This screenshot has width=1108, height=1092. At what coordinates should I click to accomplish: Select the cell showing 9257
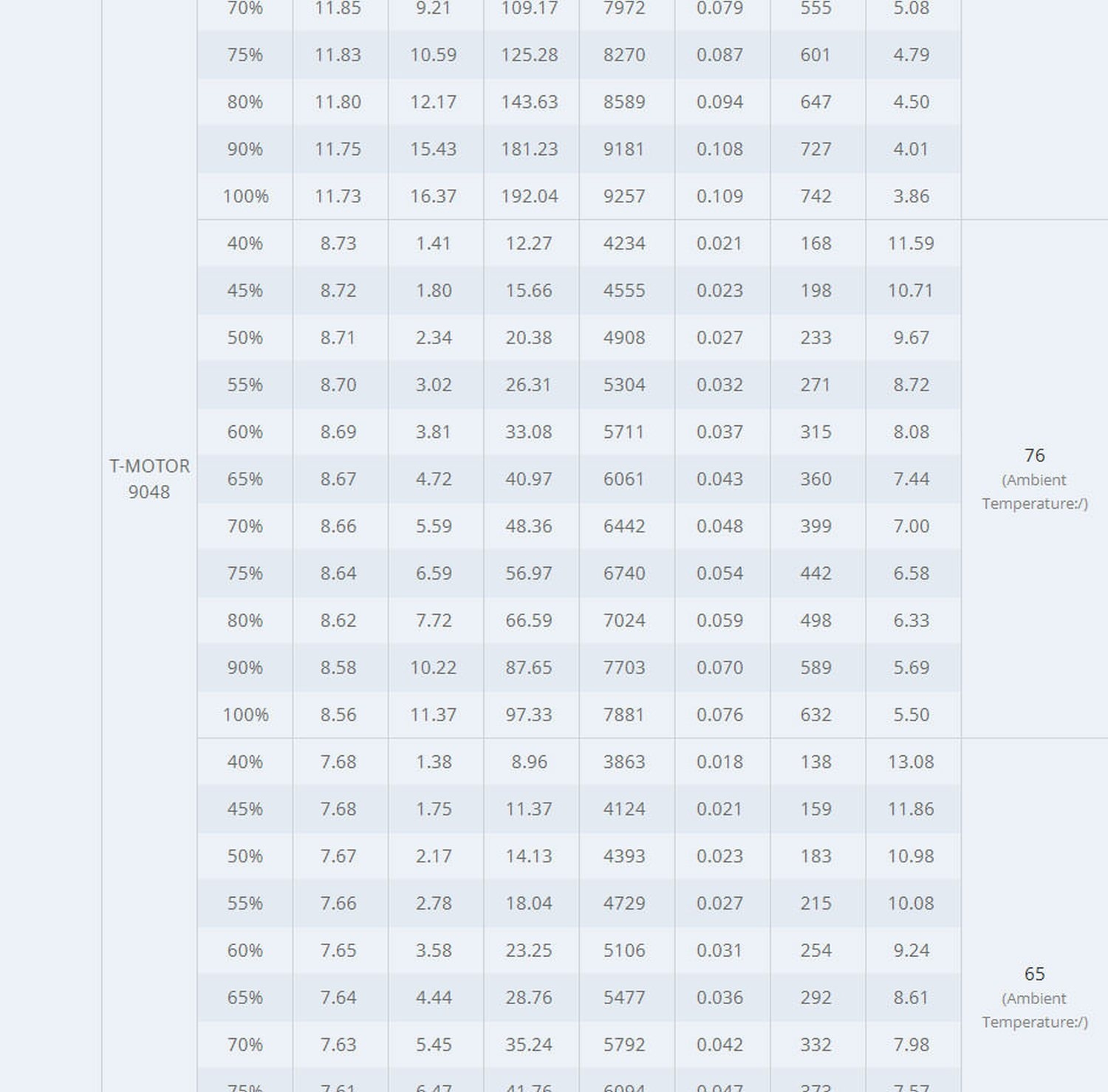click(624, 196)
